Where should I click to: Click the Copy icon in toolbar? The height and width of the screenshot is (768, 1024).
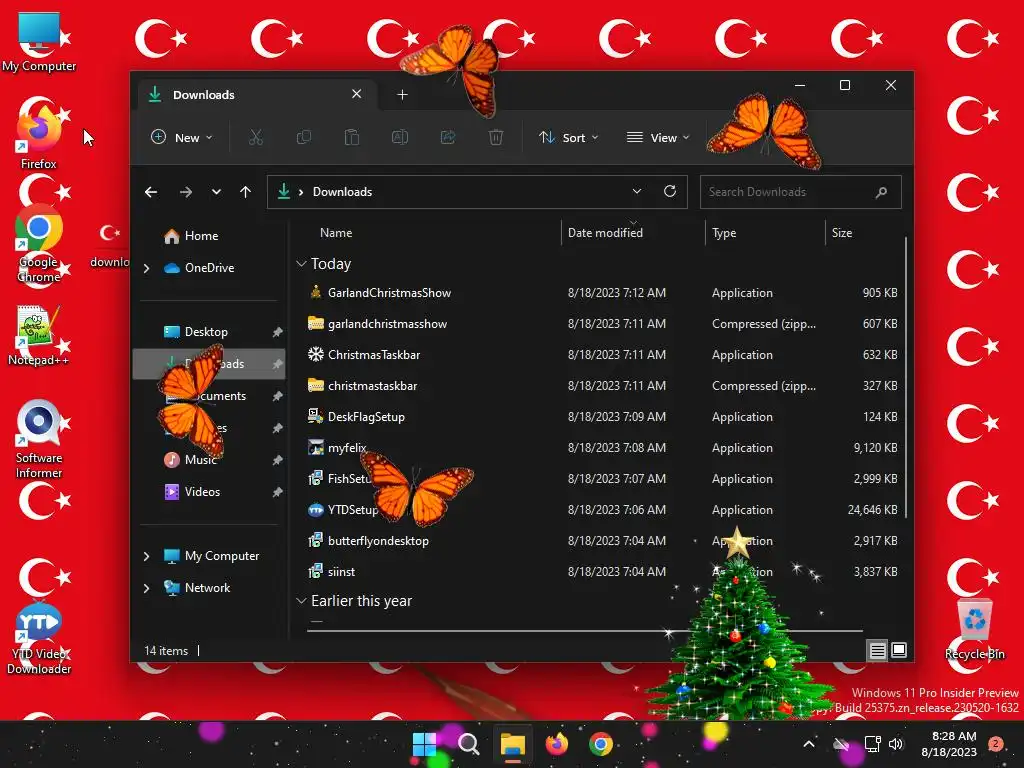(304, 137)
